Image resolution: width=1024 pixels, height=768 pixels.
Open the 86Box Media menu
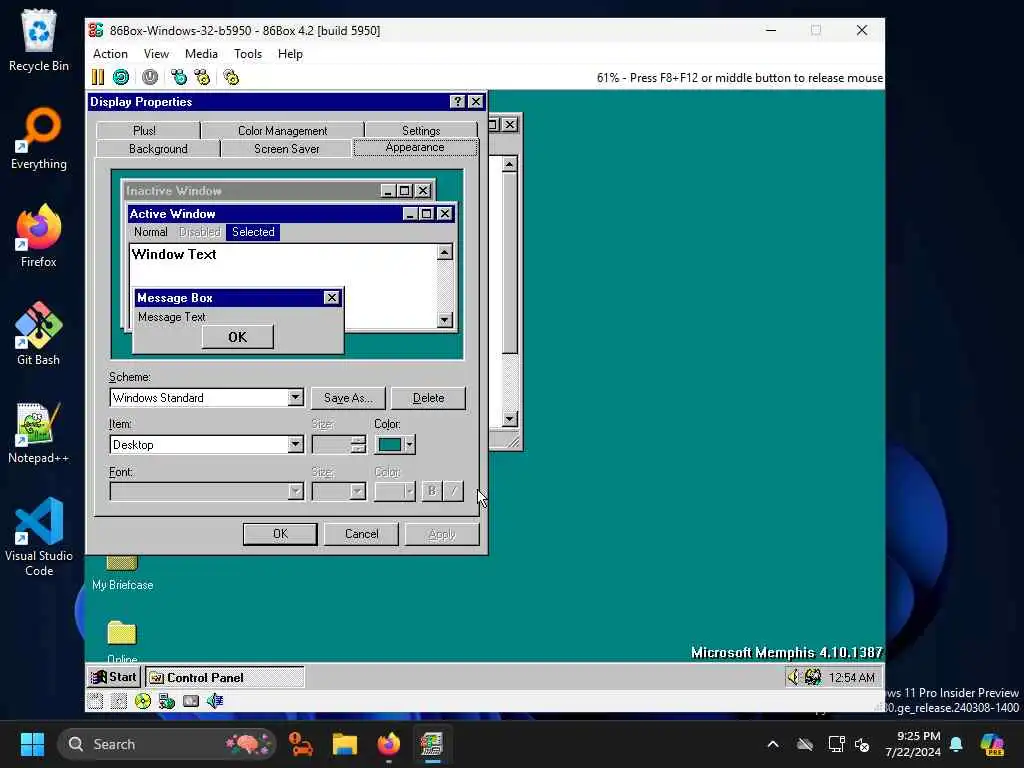pyautogui.click(x=201, y=54)
